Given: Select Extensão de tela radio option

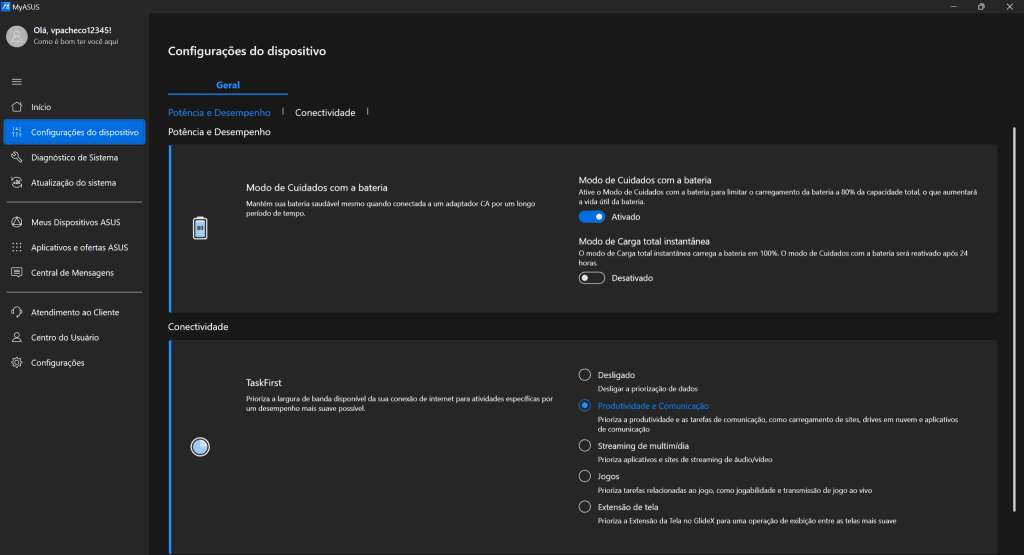Looking at the screenshot, I should click(x=584, y=507).
